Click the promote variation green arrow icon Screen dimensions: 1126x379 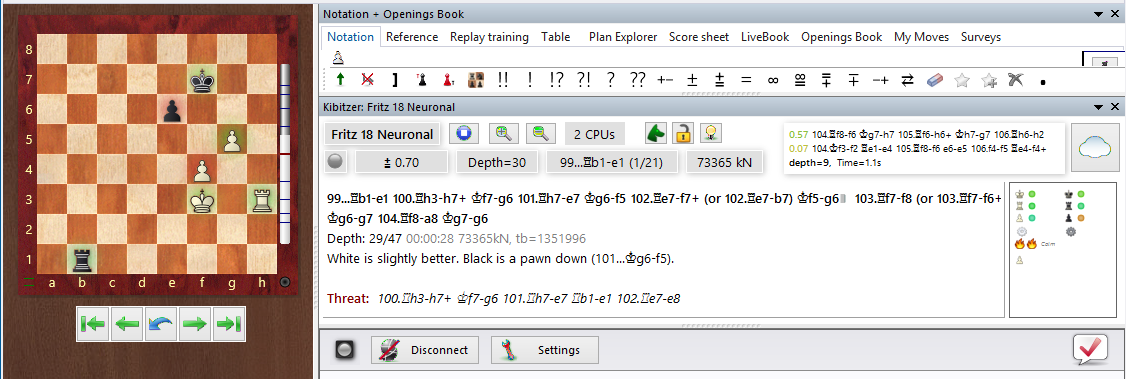pos(340,80)
